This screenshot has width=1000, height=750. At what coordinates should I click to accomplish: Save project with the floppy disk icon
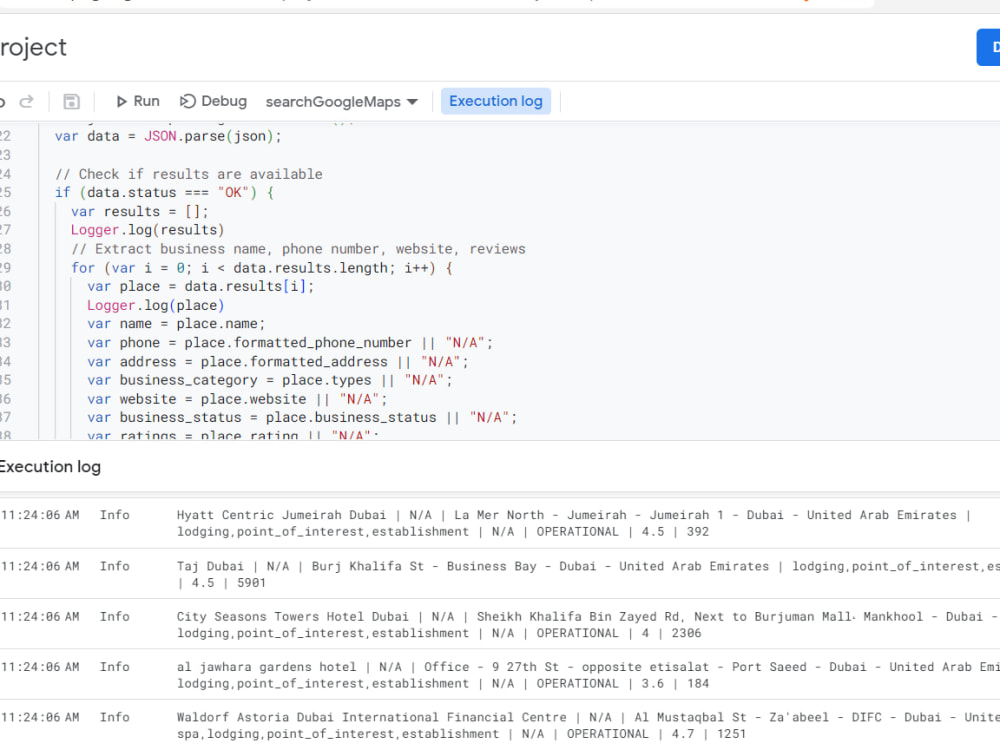pyautogui.click(x=71, y=101)
